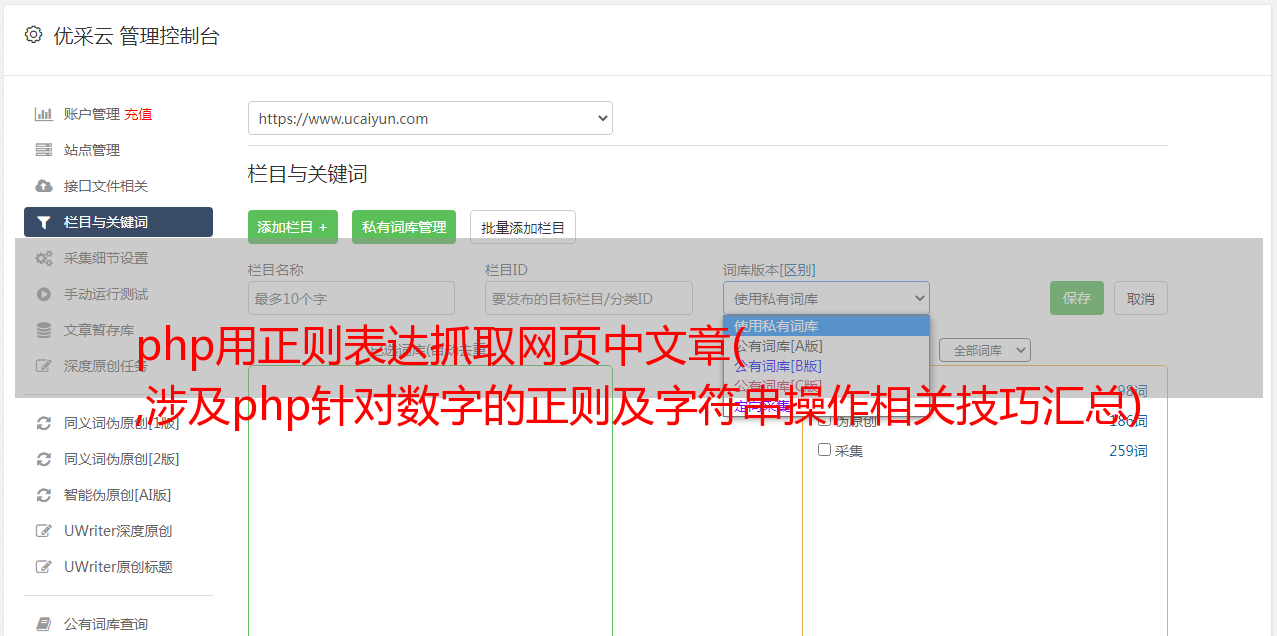Open the 全部词库 filter dropdown
Screen dimensions: 1277x636
tap(985, 350)
